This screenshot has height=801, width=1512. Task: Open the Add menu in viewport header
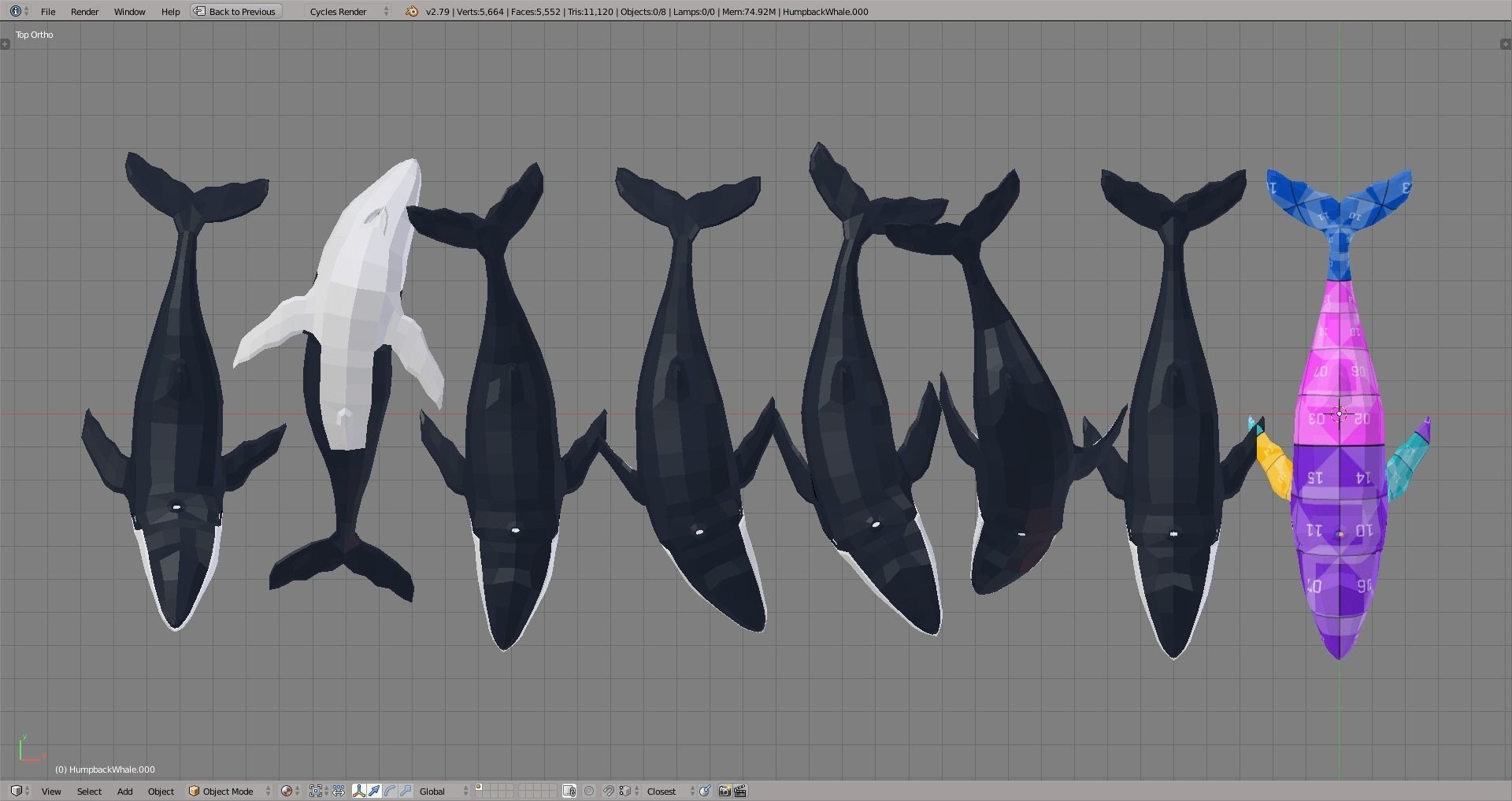[x=124, y=791]
